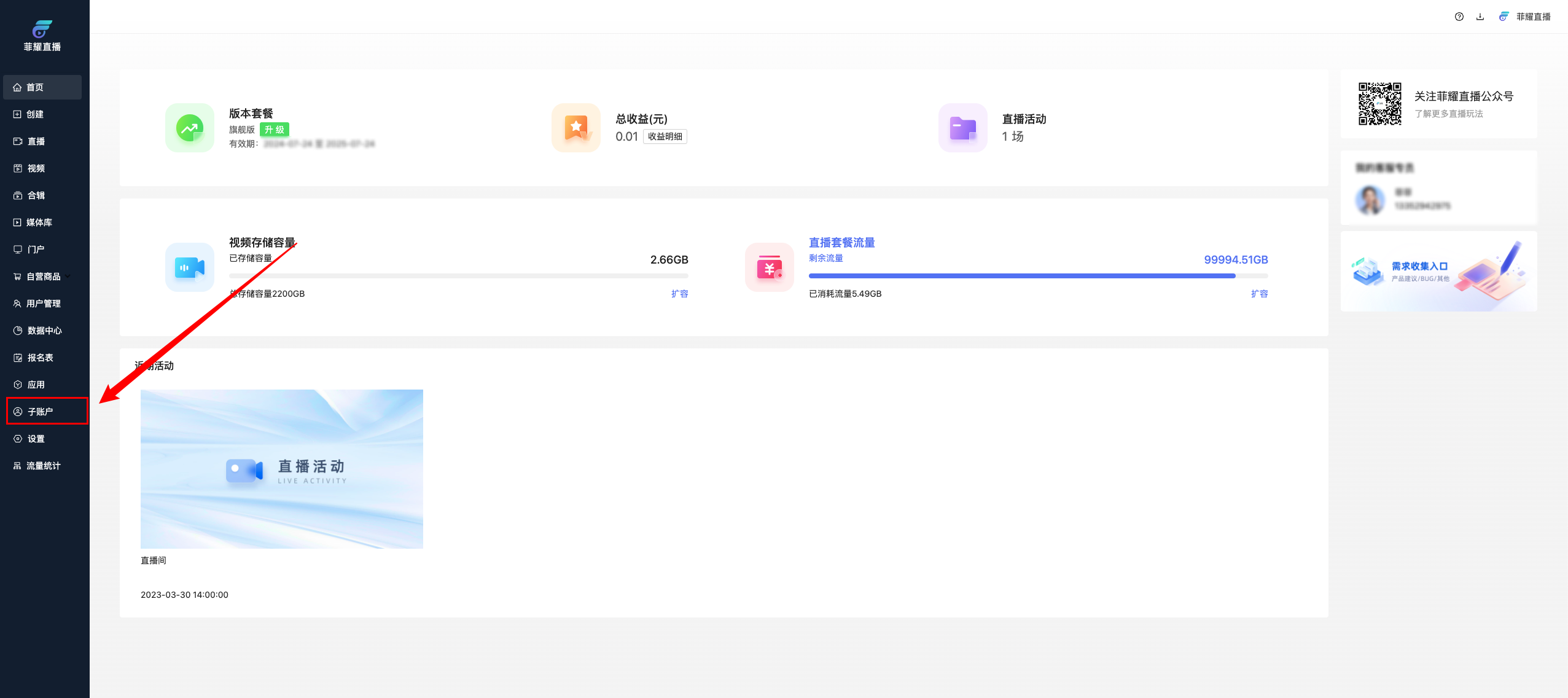Click the pink traffic package icon
This screenshot has height=698, width=1568.
(x=769, y=267)
